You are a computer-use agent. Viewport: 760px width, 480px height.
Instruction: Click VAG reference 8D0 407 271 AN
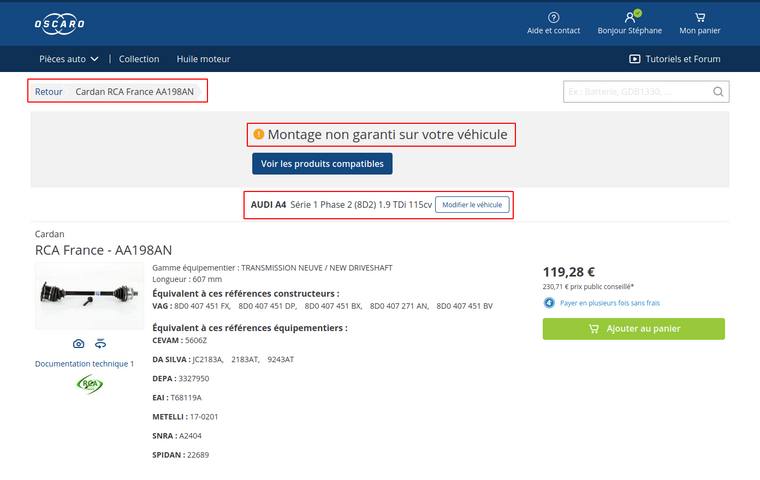pyautogui.click(x=399, y=306)
